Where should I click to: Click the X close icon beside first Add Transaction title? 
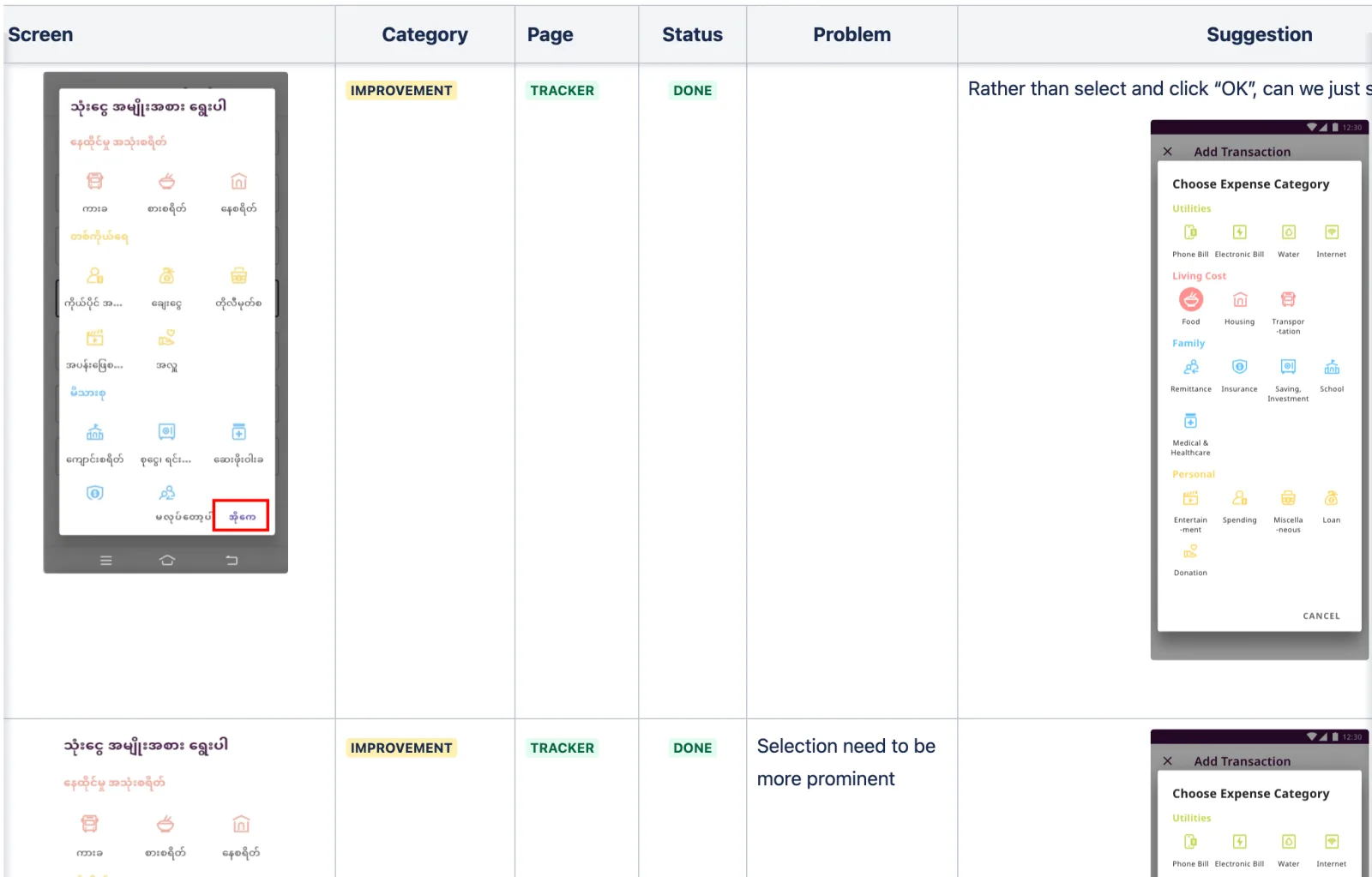tap(1168, 152)
